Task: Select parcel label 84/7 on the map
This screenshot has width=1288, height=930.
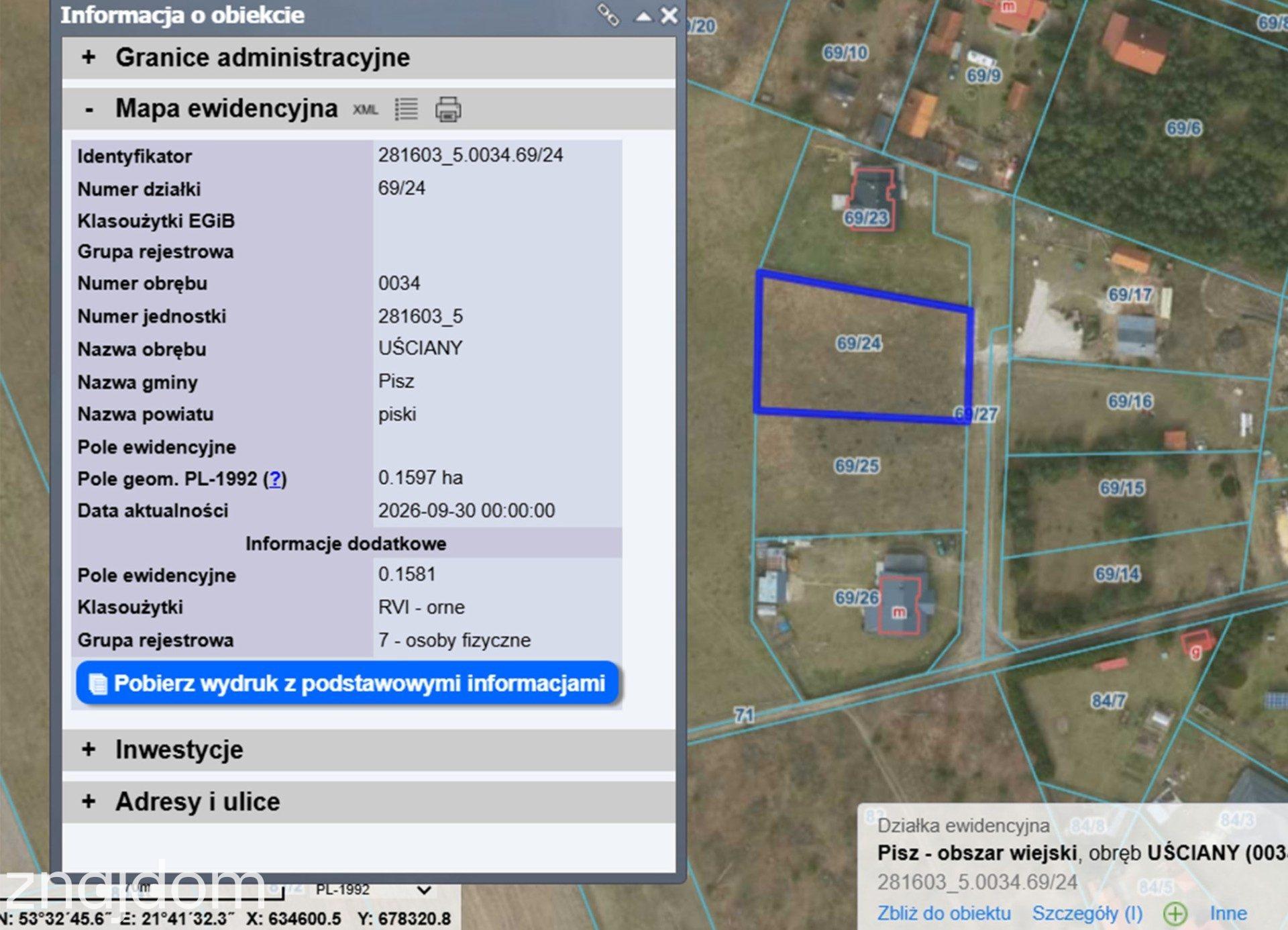Action: coord(1109,701)
